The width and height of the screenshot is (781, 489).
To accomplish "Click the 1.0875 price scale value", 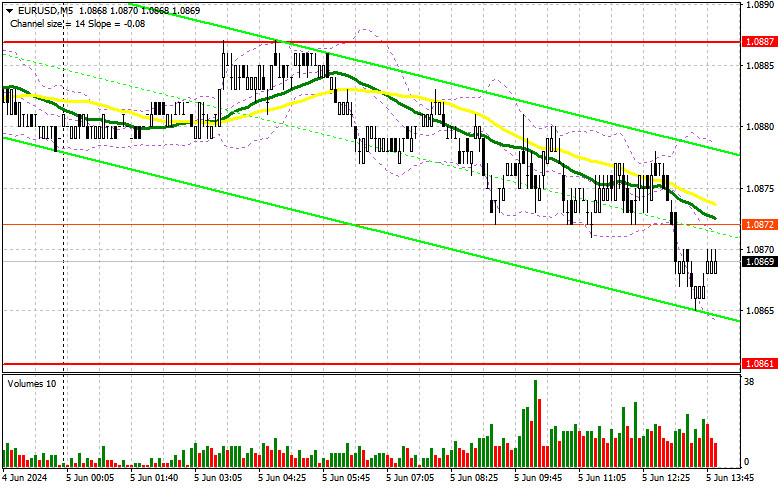I will tap(760, 188).
